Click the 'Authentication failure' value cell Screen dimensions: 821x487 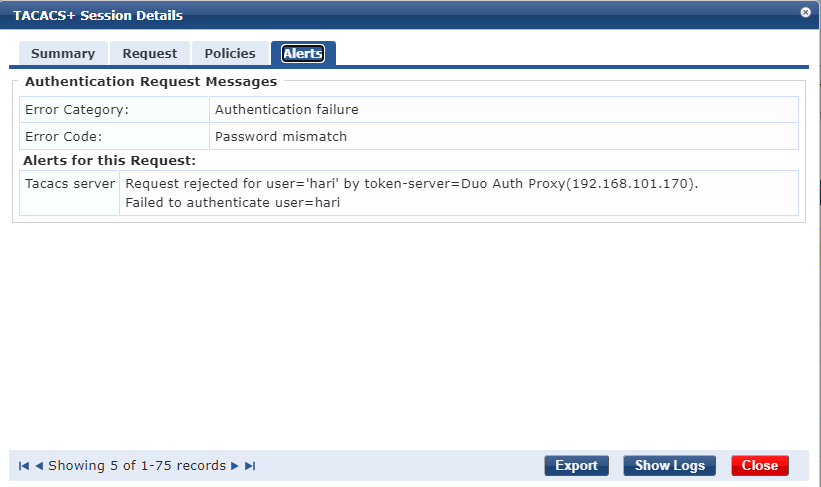pyautogui.click(x=286, y=110)
